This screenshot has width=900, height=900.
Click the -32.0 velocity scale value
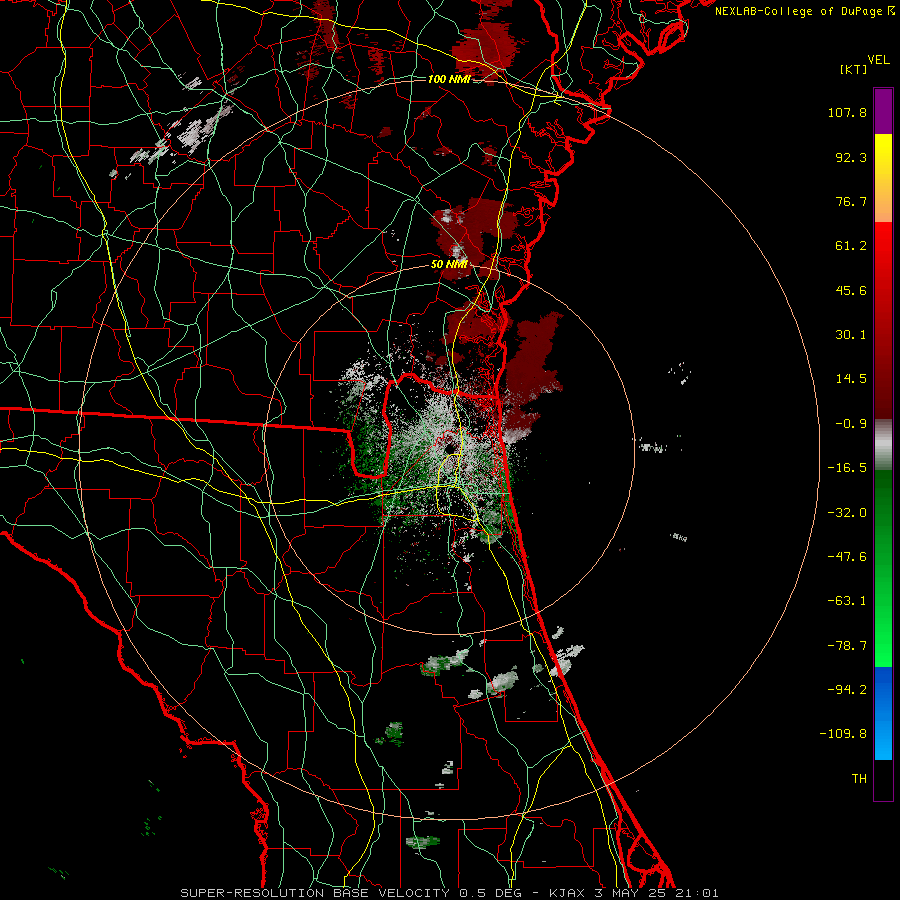[x=847, y=513]
